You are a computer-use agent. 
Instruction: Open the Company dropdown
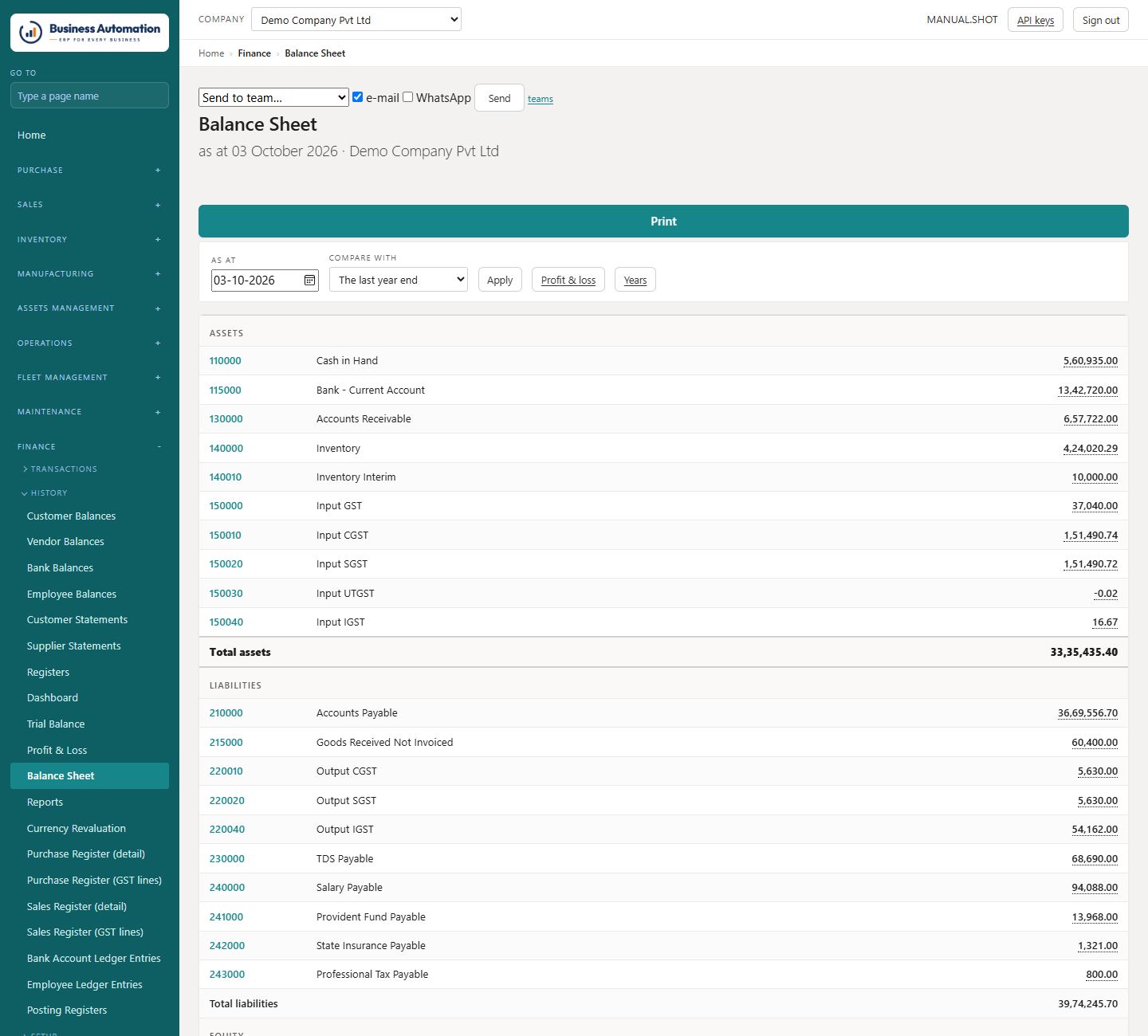pyautogui.click(x=356, y=19)
